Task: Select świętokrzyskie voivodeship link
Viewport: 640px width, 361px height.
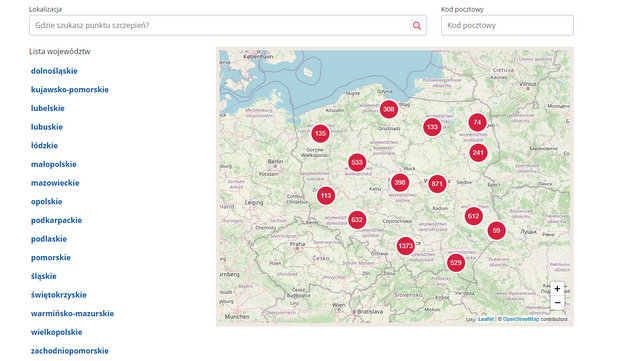Action: (x=59, y=295)
